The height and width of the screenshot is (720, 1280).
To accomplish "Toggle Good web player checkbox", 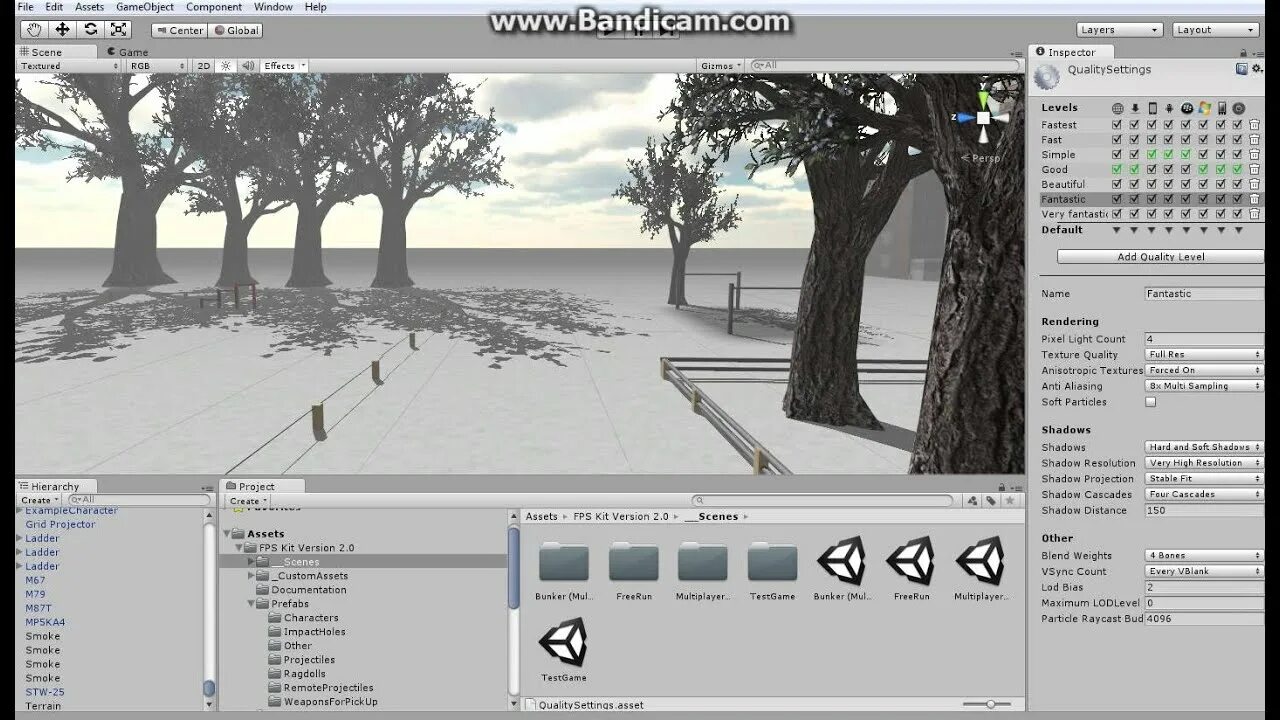I will click(x=1117, y=170).
